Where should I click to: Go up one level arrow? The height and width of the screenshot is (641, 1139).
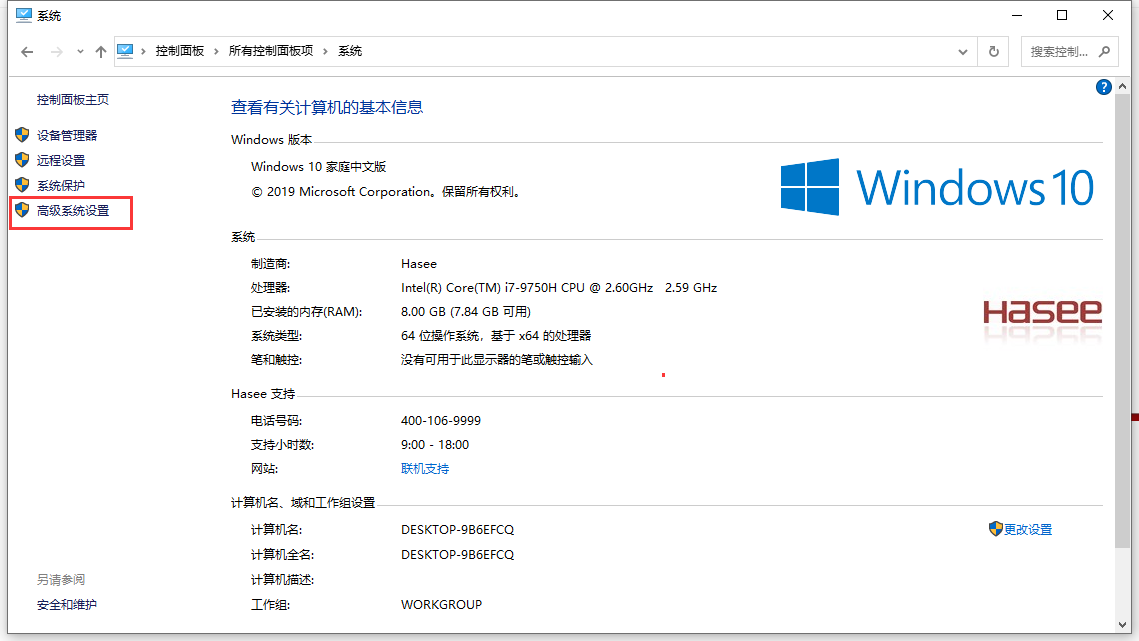click(x=101, y=52)
